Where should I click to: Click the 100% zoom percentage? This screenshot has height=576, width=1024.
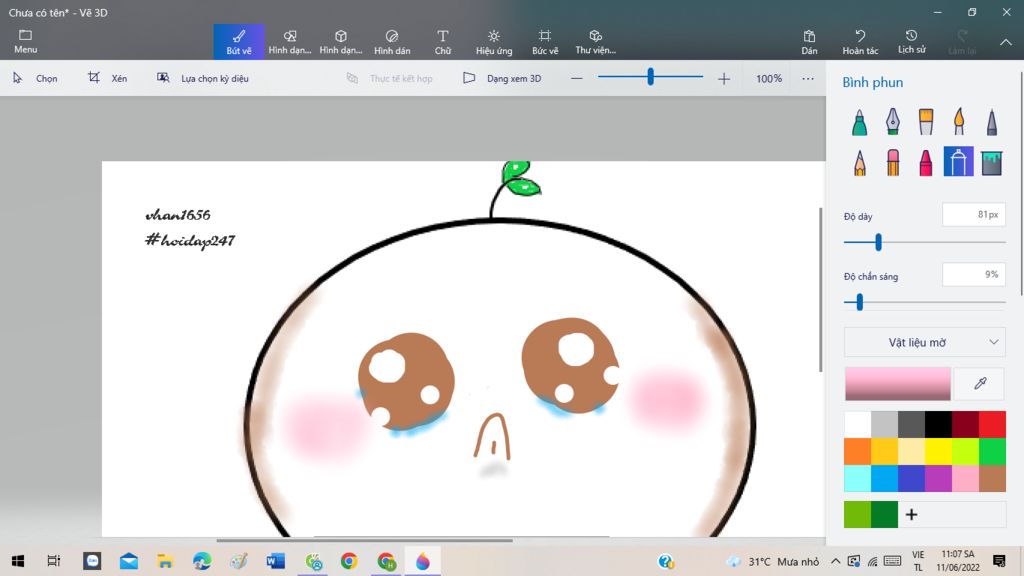pos(769,78)
